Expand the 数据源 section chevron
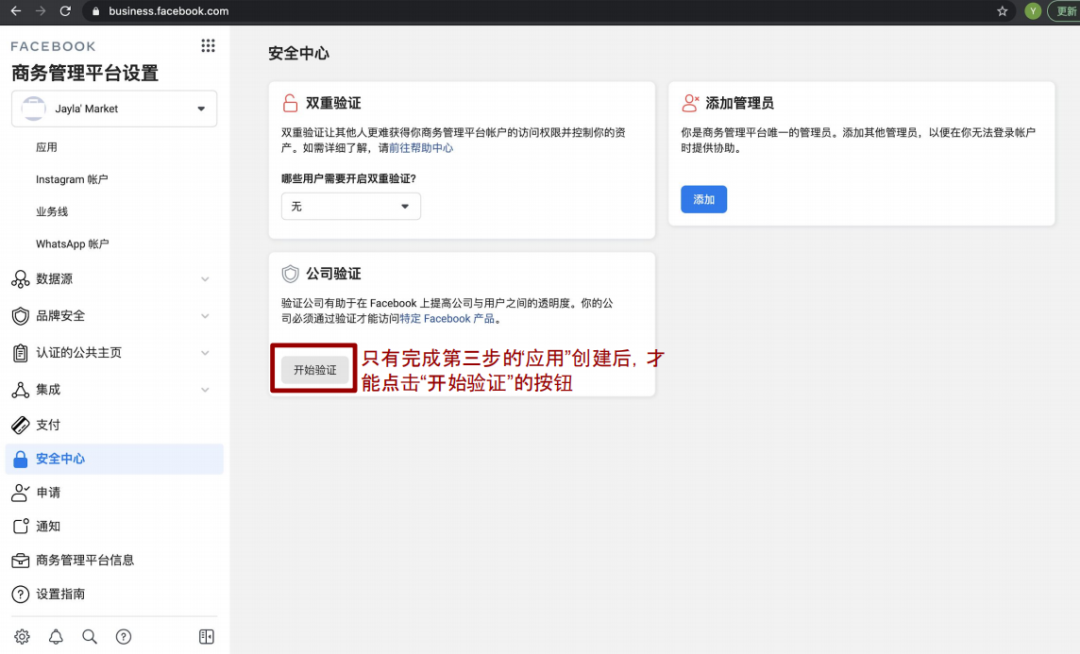The width and height of the screenshot is (1080, 654). tap(205, 279)
